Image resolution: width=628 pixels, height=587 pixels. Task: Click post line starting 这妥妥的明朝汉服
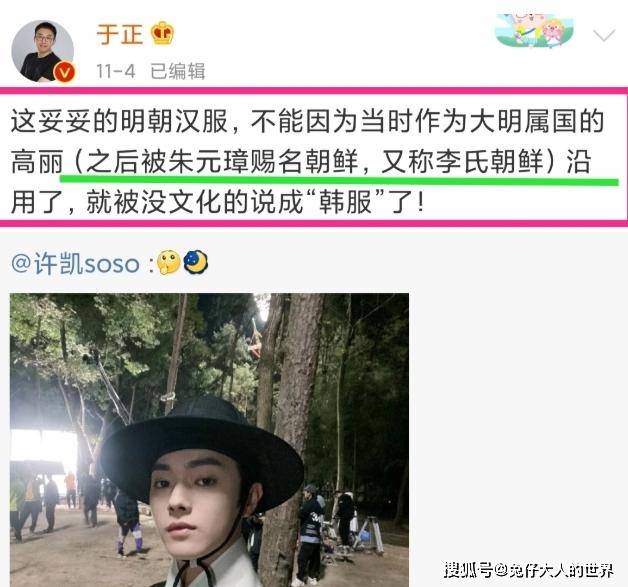307,121
